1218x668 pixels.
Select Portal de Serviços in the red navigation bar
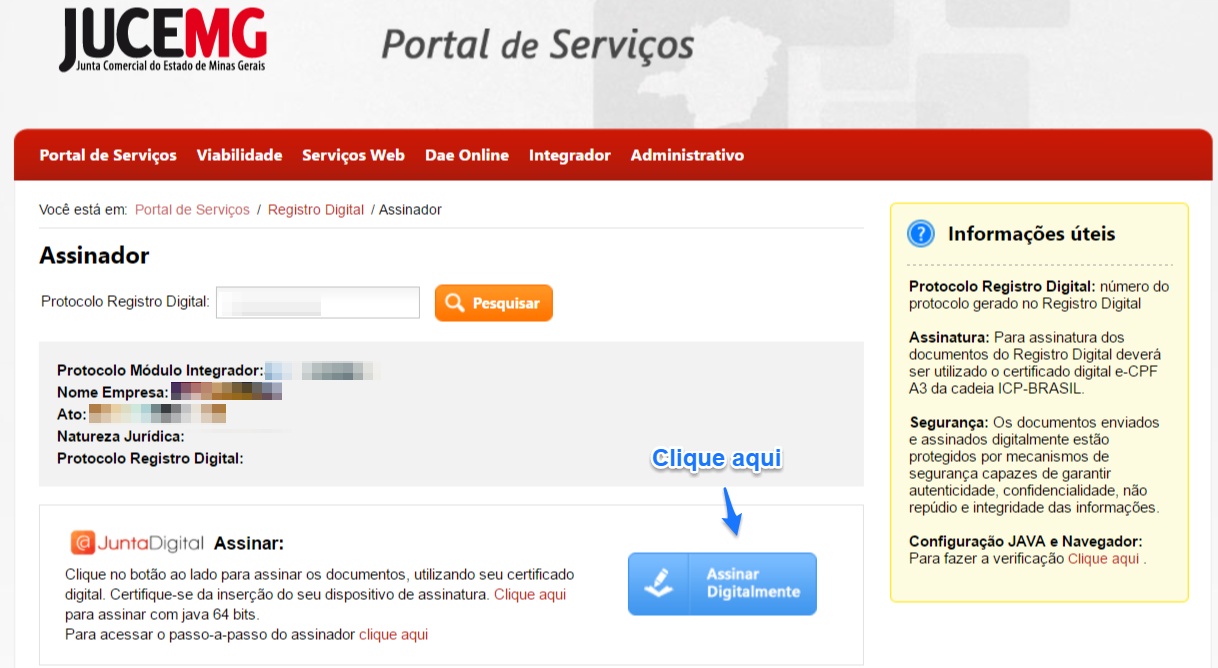coord(107,155)
